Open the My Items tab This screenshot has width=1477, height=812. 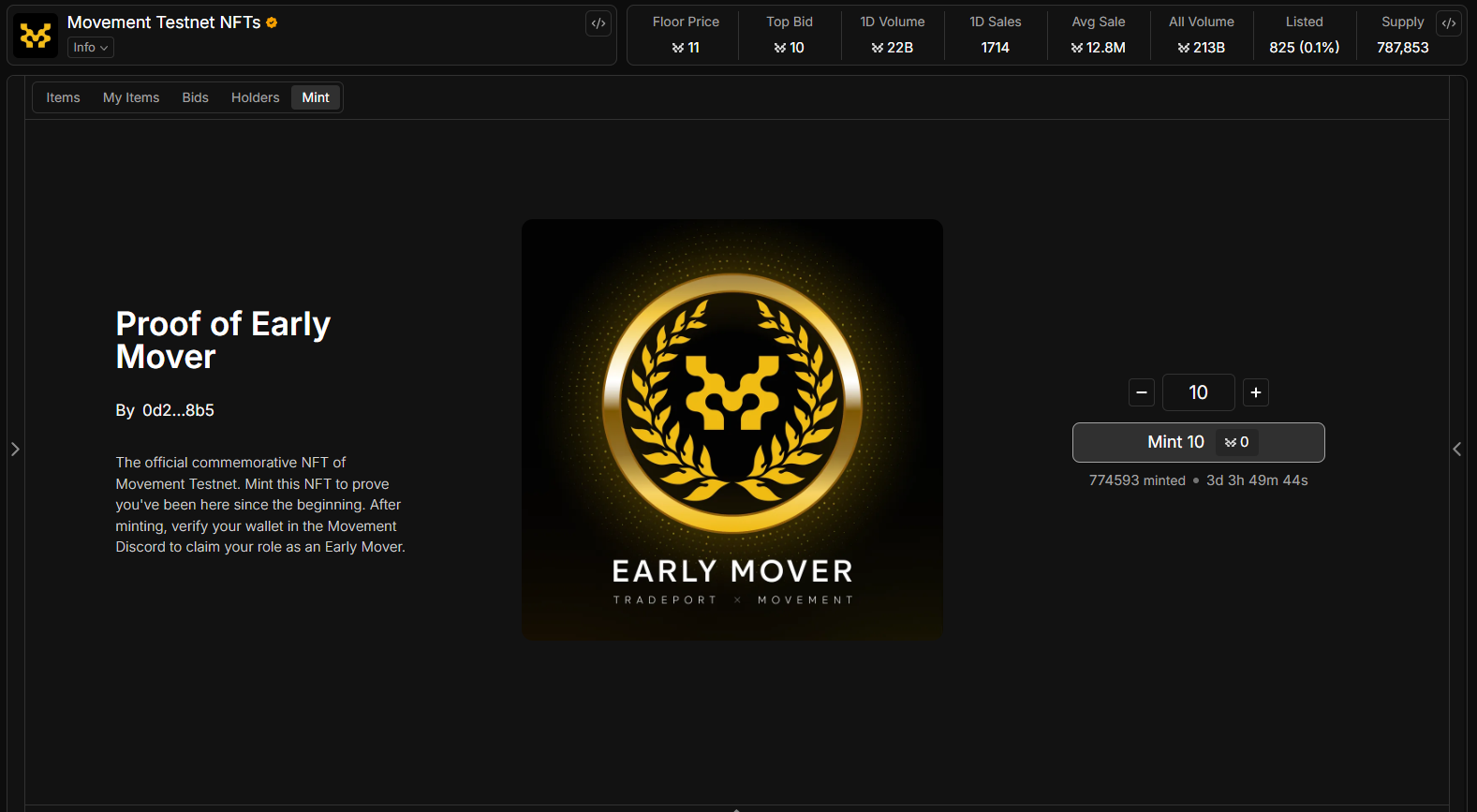point(131,97)
